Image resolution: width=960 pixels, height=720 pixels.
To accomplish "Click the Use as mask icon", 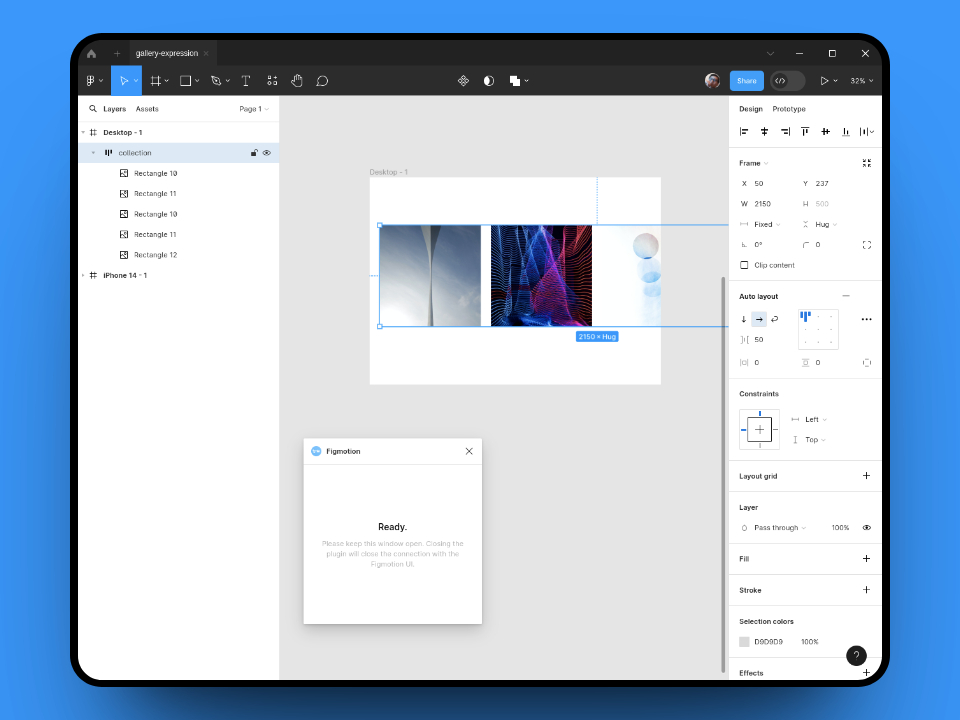I will click(489, 81).
